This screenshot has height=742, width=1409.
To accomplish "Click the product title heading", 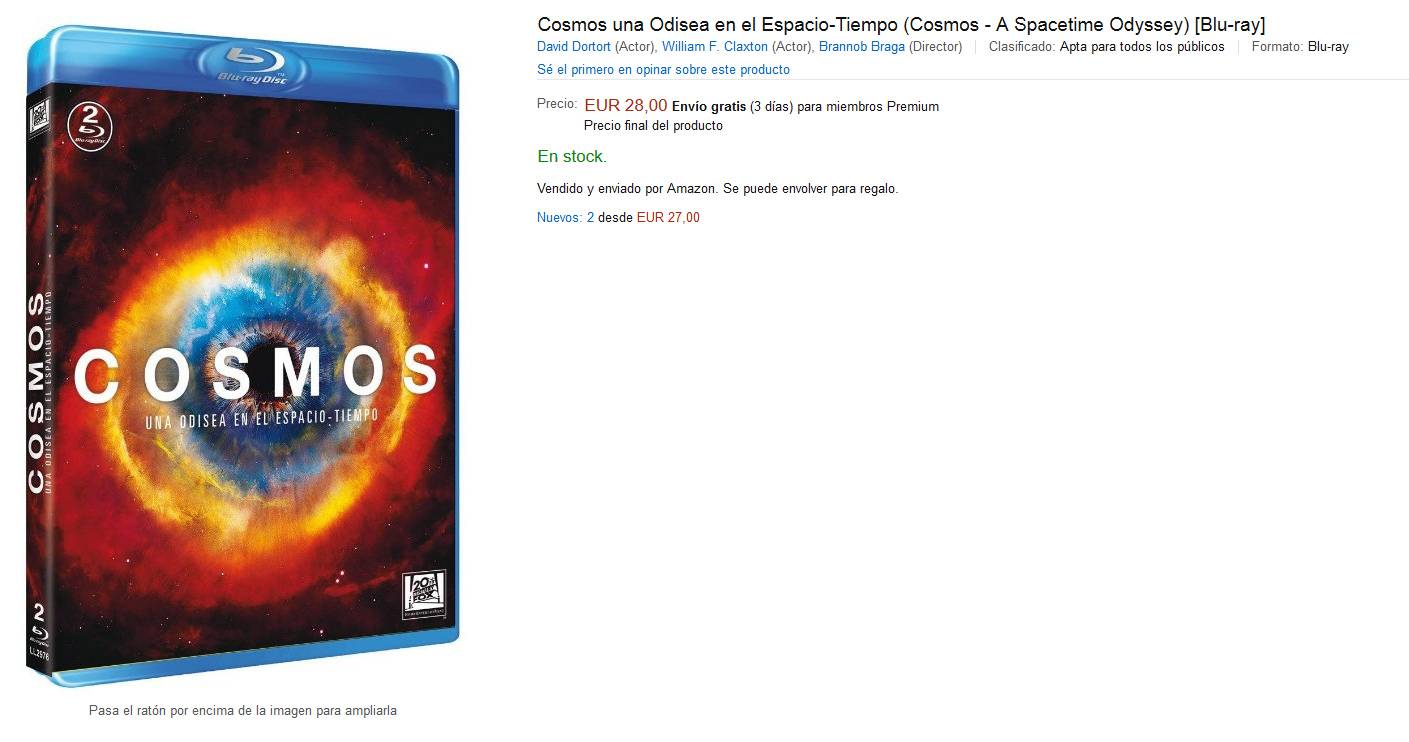I will (901, 24).
